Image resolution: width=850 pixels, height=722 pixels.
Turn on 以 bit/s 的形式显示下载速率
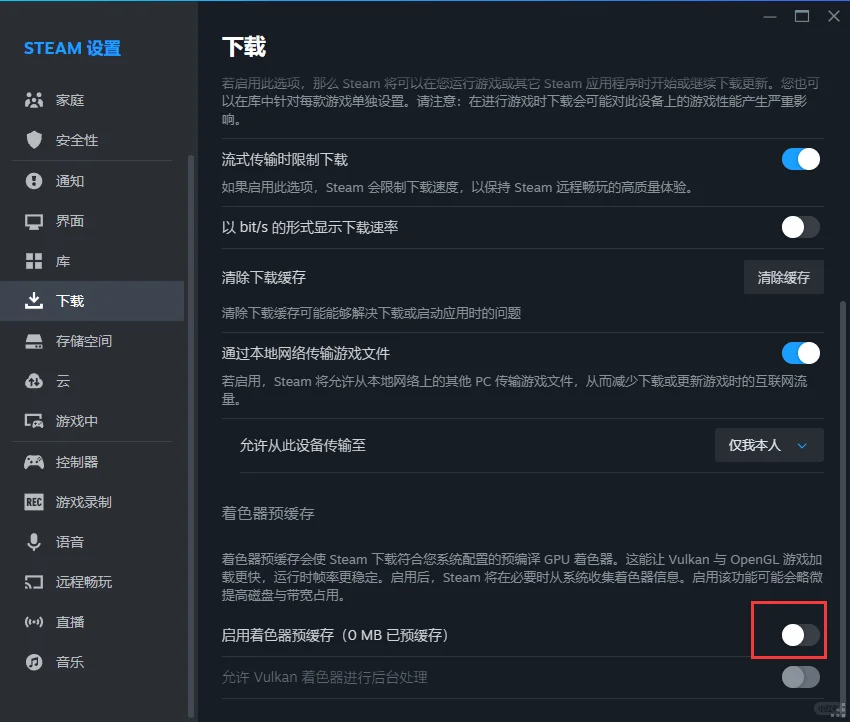pos(800,227)
